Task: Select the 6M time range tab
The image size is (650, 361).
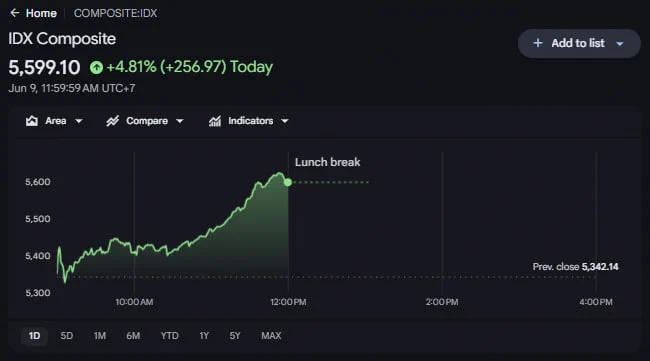Action: (x=133, y=336)
